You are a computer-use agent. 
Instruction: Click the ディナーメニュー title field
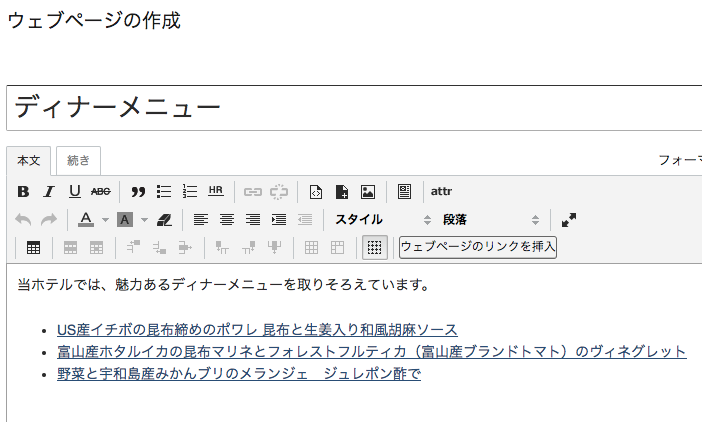pos(354,108)
